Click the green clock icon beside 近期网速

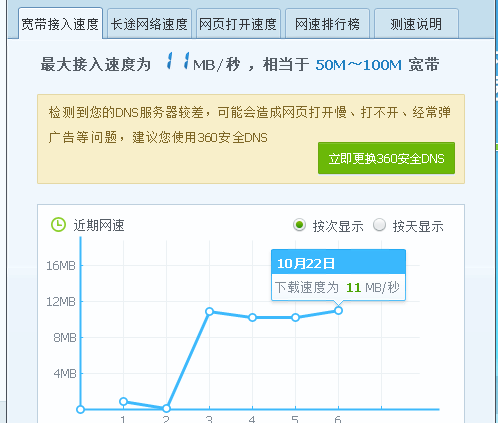click(58, 225)
